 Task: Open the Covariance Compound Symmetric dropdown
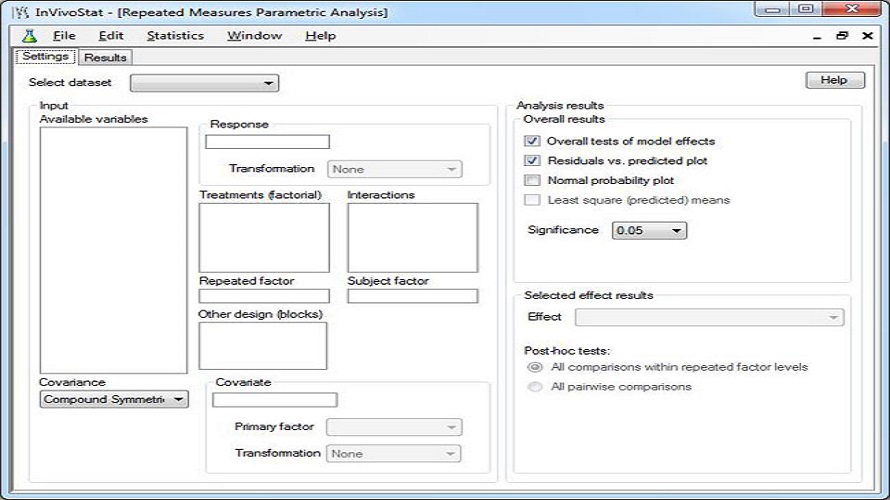(114, 400)
